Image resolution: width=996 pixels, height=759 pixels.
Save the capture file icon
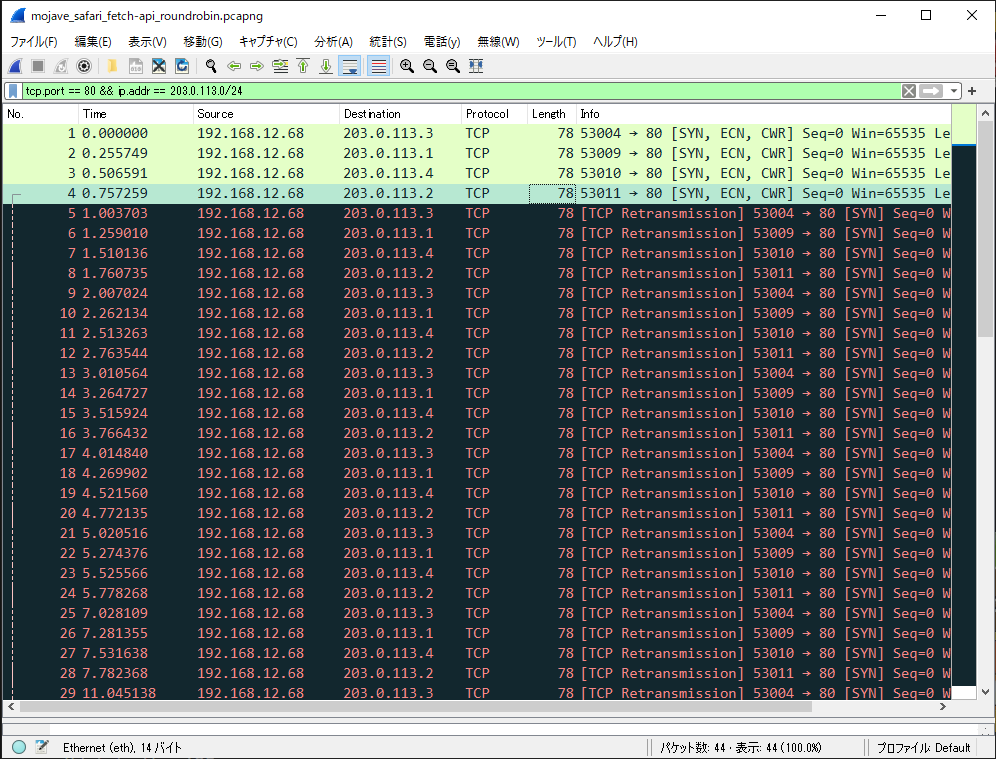135,66
